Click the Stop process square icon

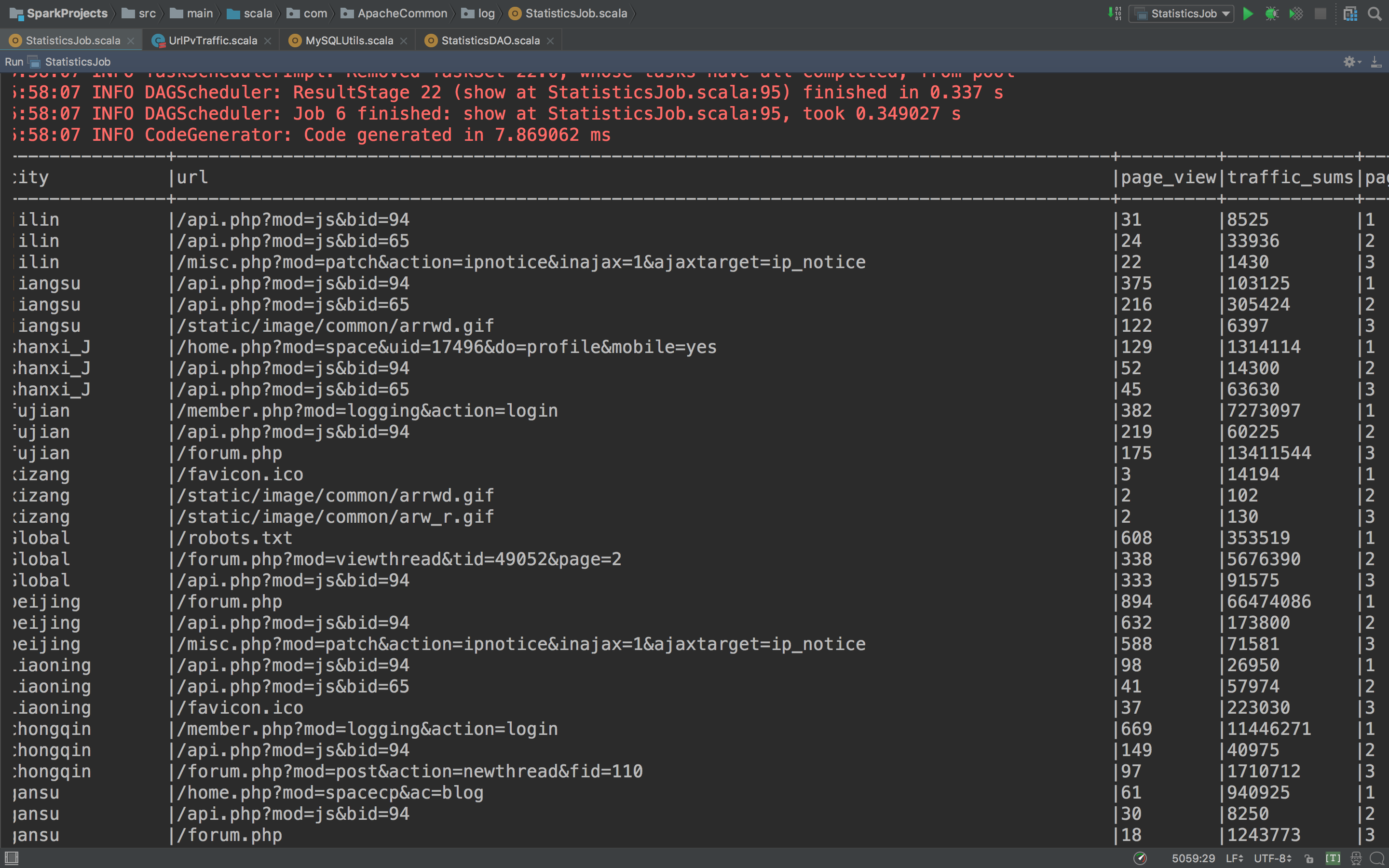pyautogui.click(x=1320, y=13)
